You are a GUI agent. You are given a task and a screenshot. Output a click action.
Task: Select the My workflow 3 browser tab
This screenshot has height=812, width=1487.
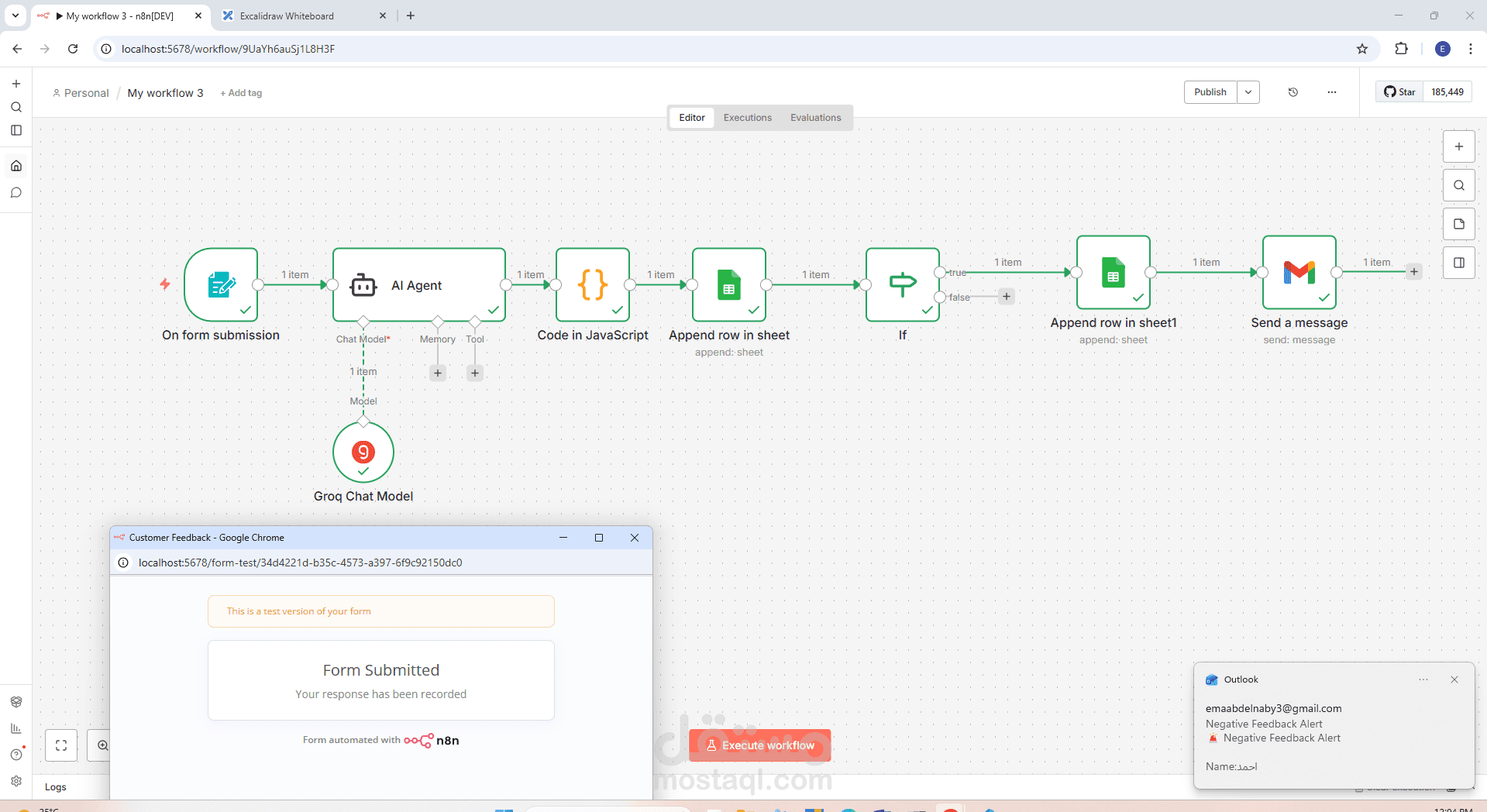point(120,15)
